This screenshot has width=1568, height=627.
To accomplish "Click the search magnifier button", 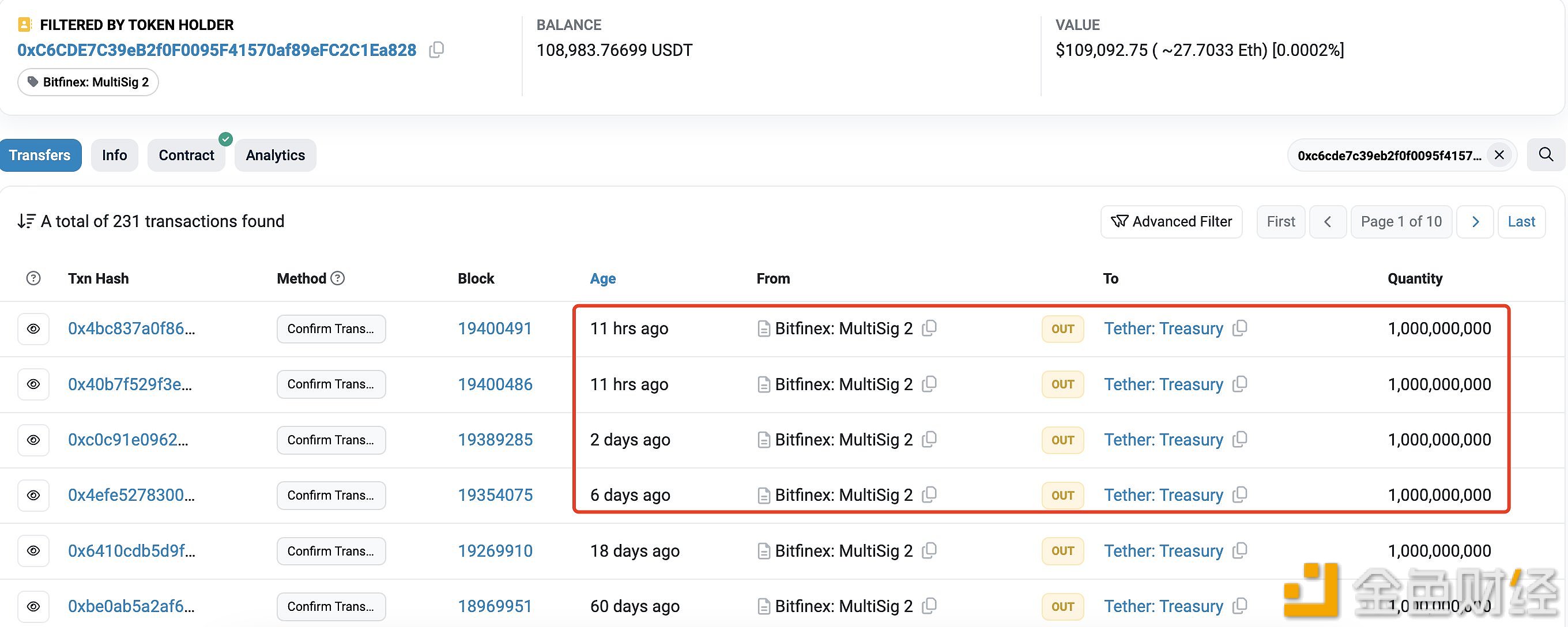I will point(1546,154).
